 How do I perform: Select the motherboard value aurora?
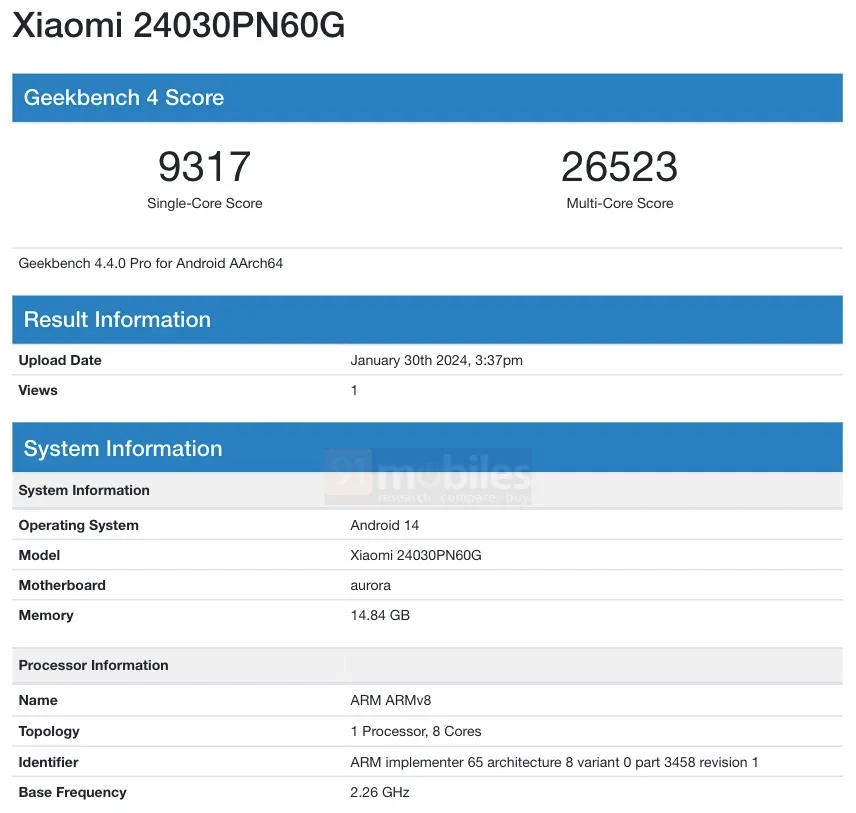tap(370, 585)
